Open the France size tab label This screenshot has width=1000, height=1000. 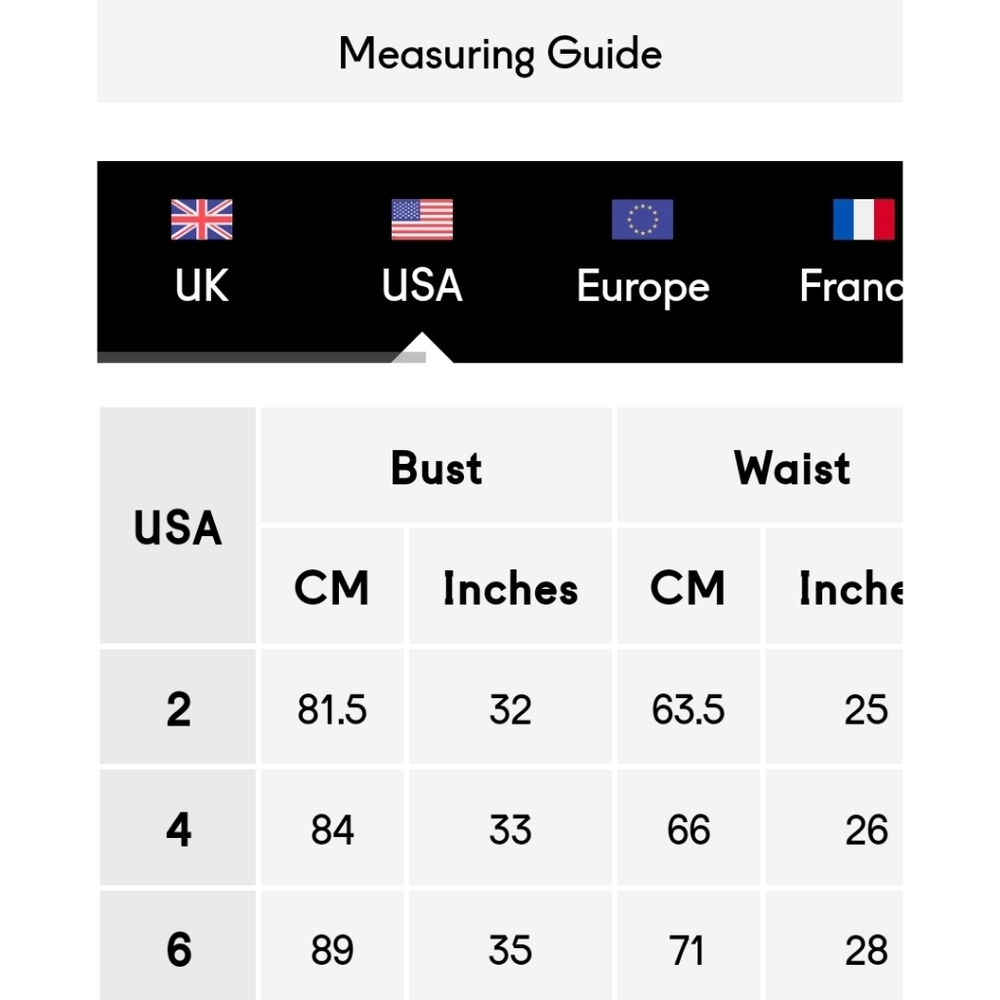(x=851, y=285)
